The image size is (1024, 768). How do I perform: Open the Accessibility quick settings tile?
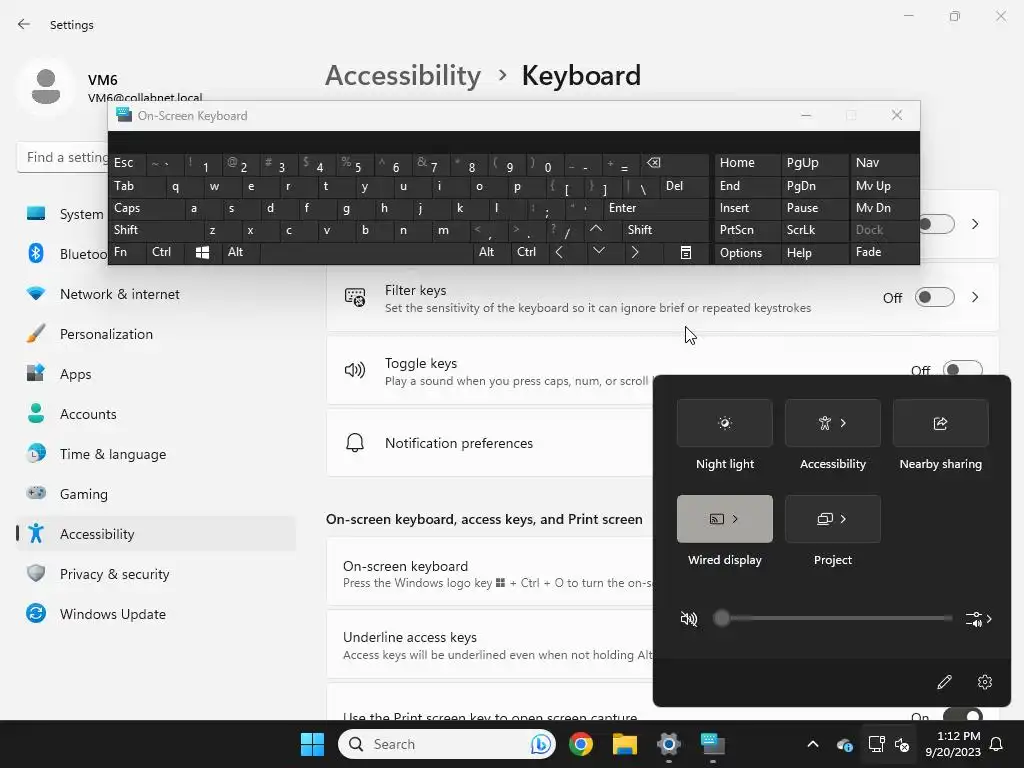click(833, 423)
